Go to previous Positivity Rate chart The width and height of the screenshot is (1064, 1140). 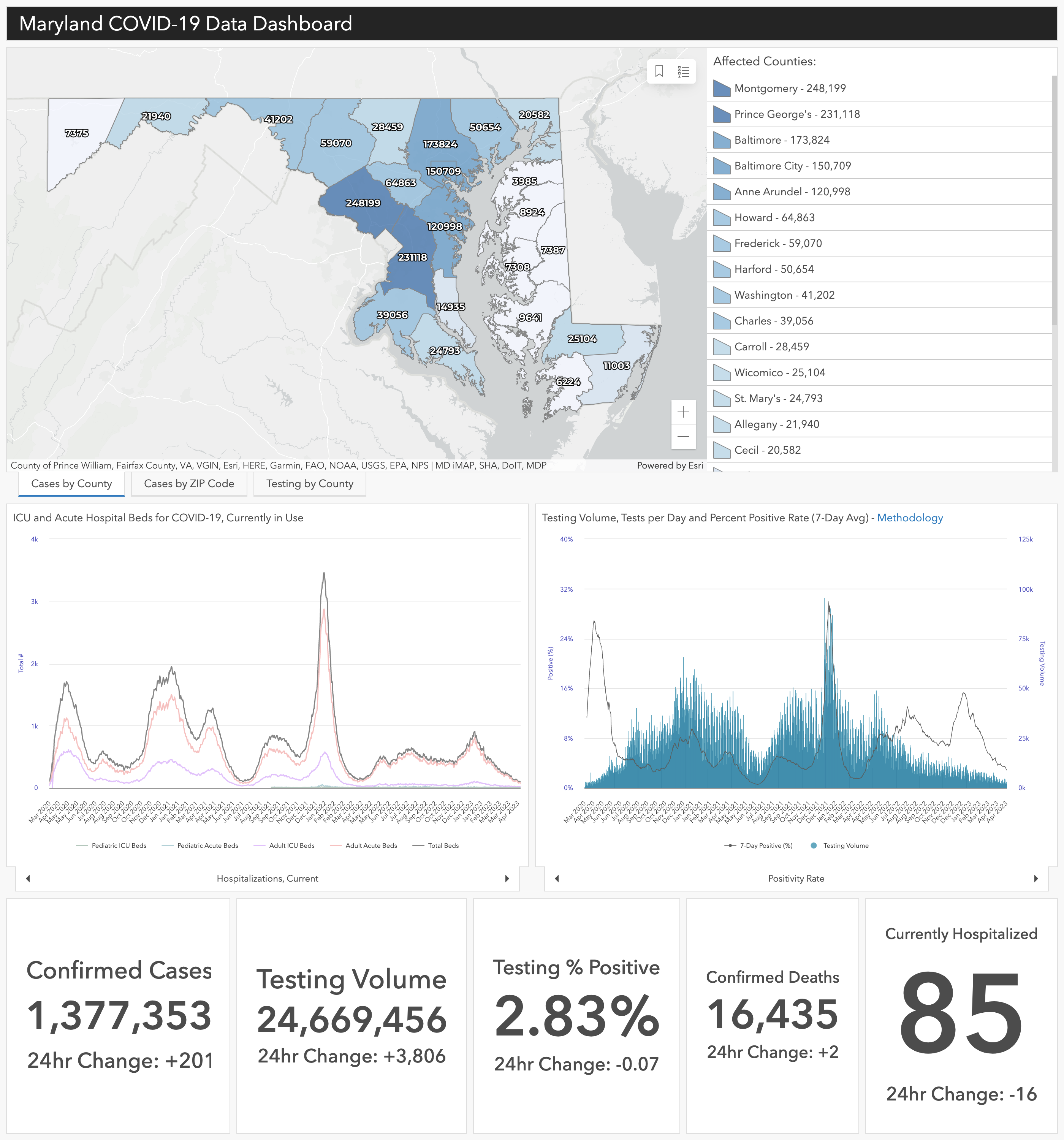[x=556, y=879]
